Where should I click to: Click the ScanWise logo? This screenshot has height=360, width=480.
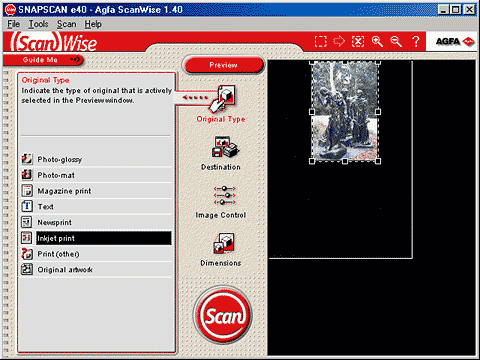[53, 43]
